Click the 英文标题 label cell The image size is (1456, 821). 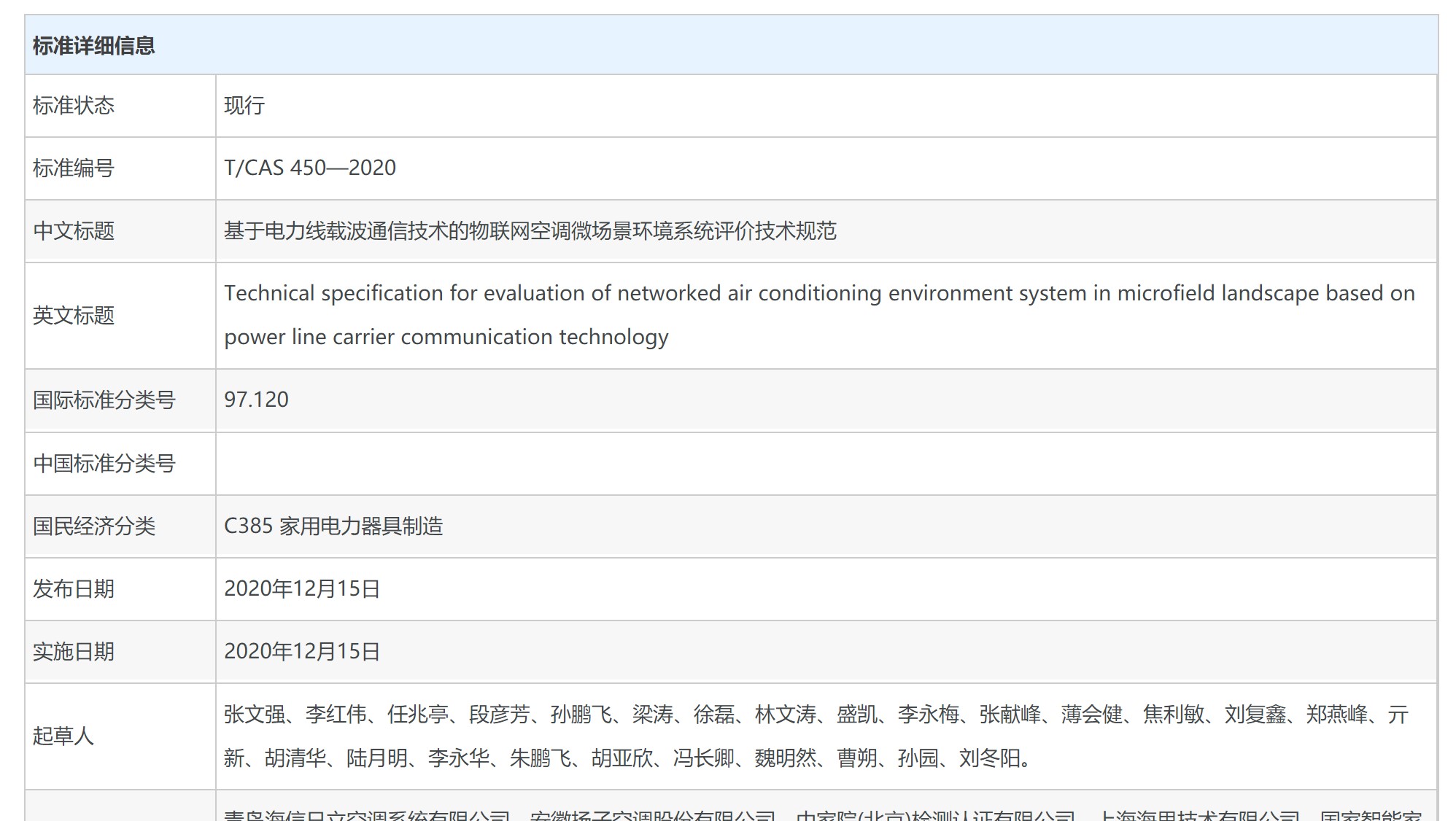tap(74, 316)
